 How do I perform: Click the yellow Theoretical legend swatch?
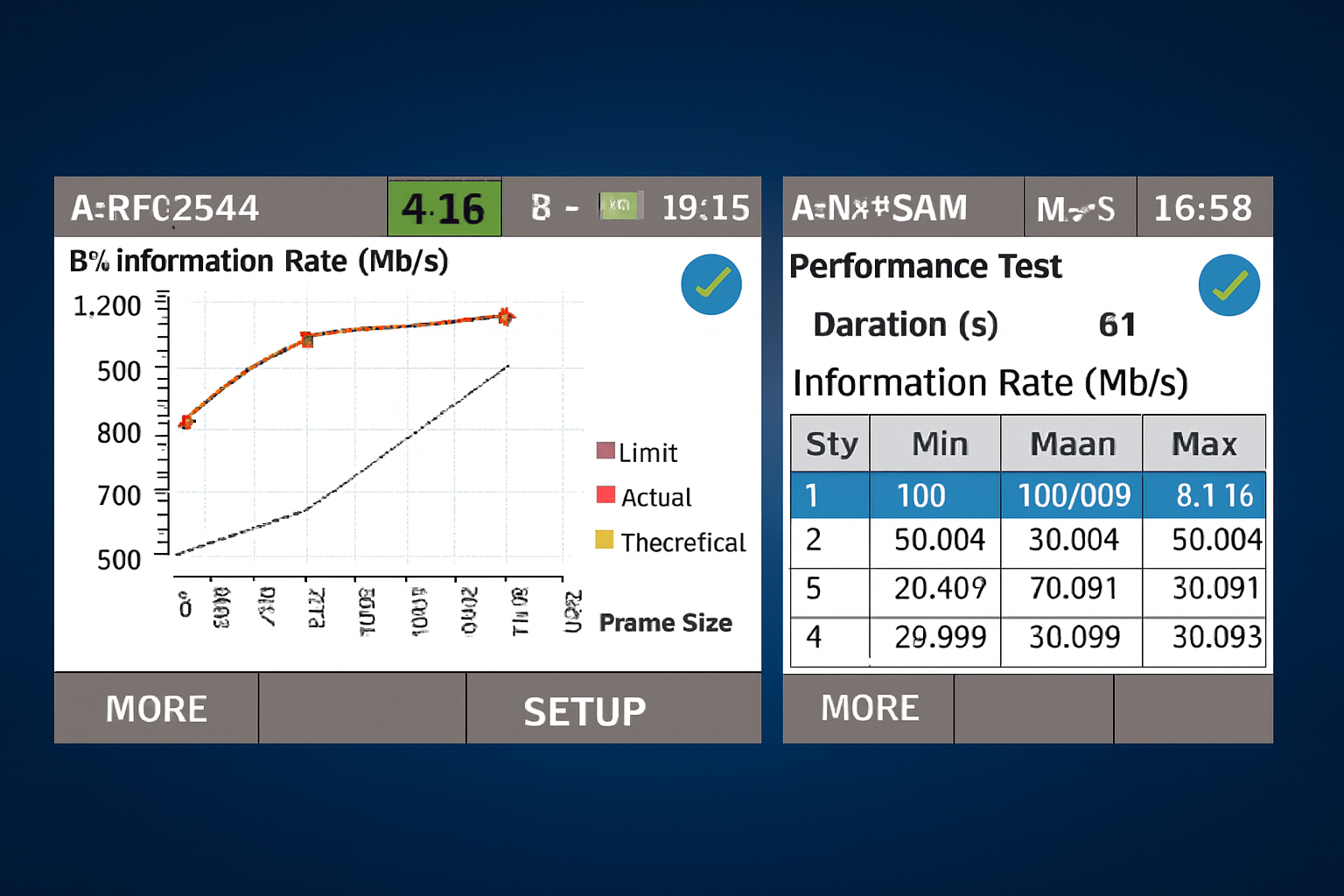pos(604,540)
